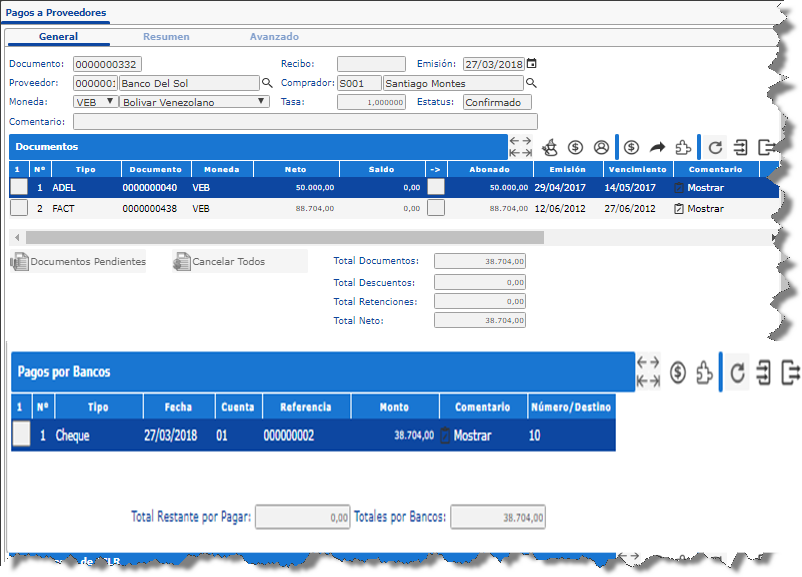Click the user profile icon in Documentos toolbar
Screen dimensions: 802x577
coord(601,147)
